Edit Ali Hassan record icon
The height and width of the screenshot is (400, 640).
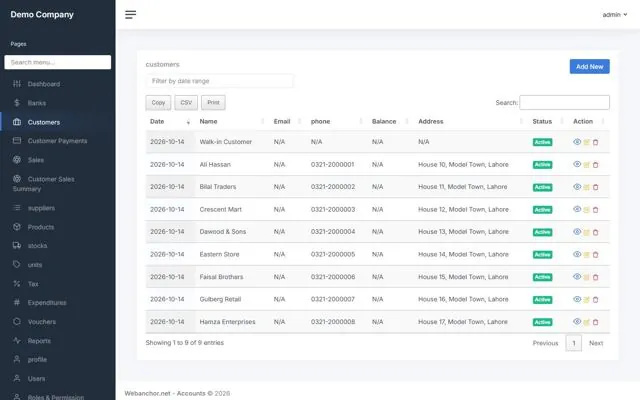click(x=587, y=165)
